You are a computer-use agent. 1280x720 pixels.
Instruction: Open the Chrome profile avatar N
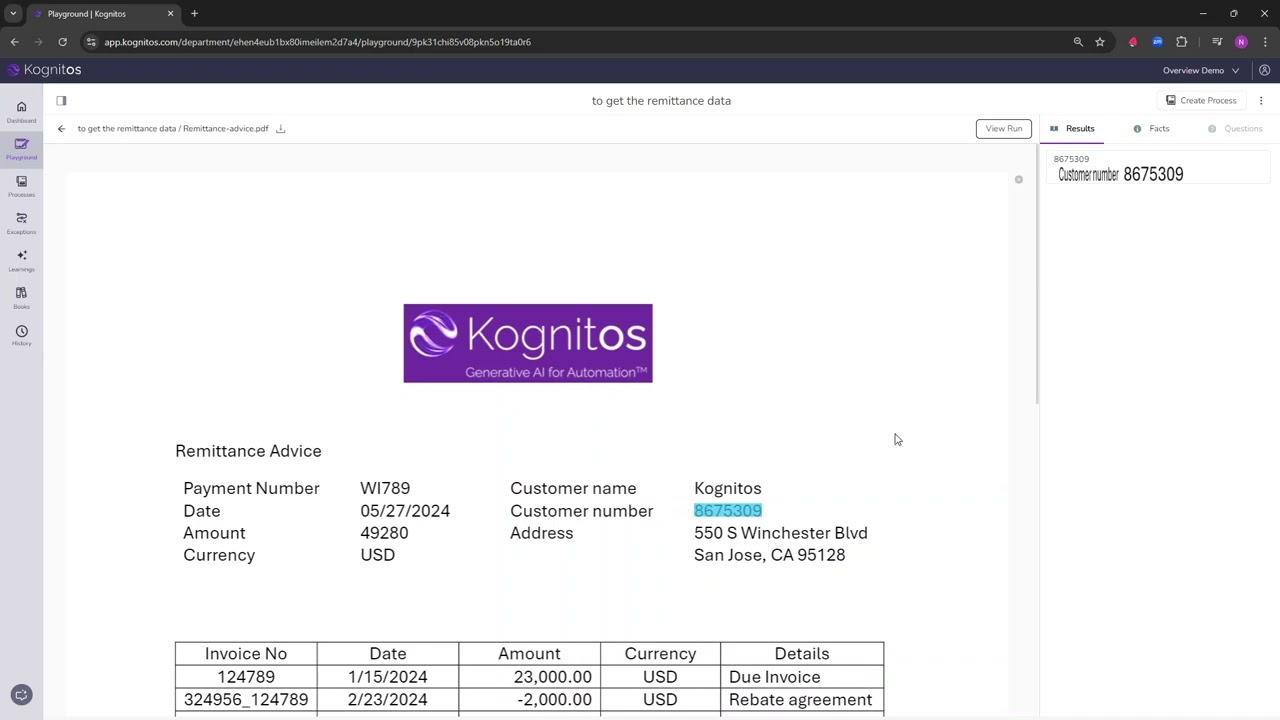1241,42
